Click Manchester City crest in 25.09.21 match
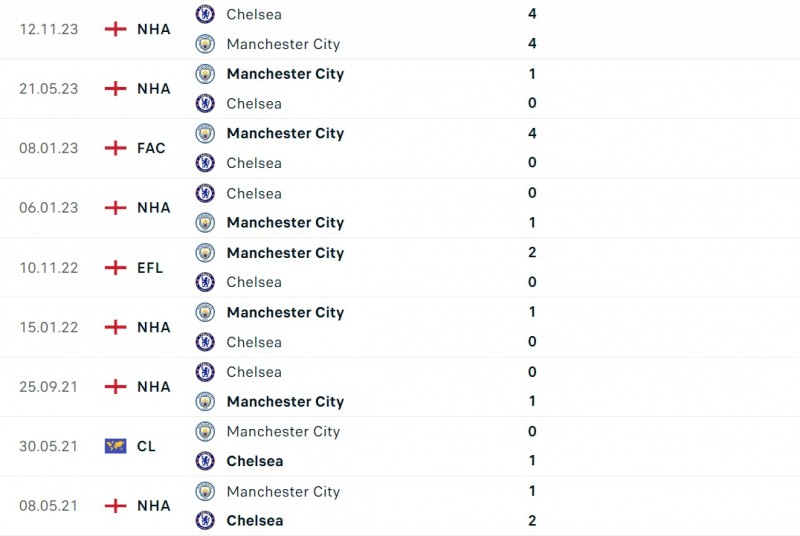 click(205, 401)
